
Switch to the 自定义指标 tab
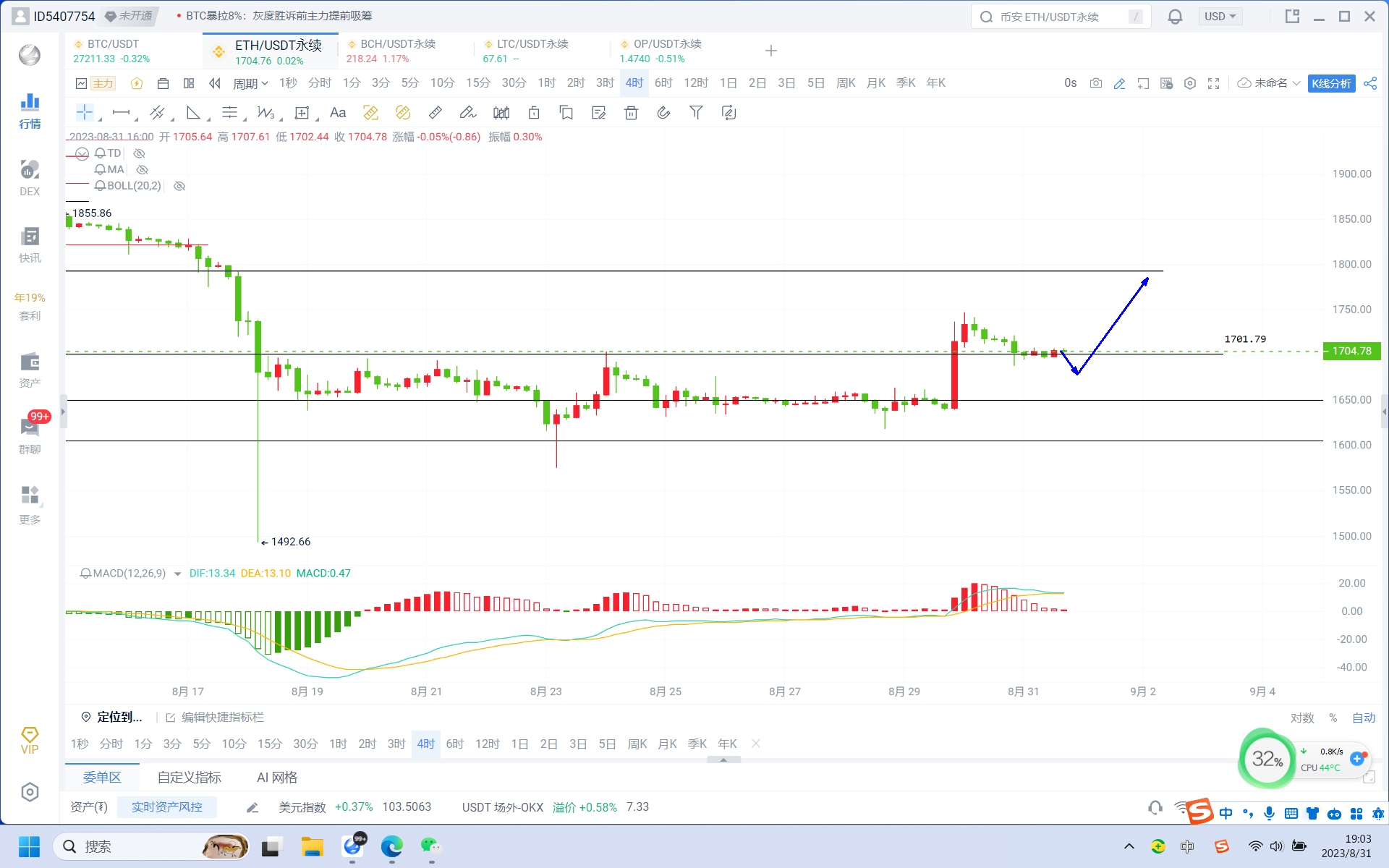(x=189, y=778)
